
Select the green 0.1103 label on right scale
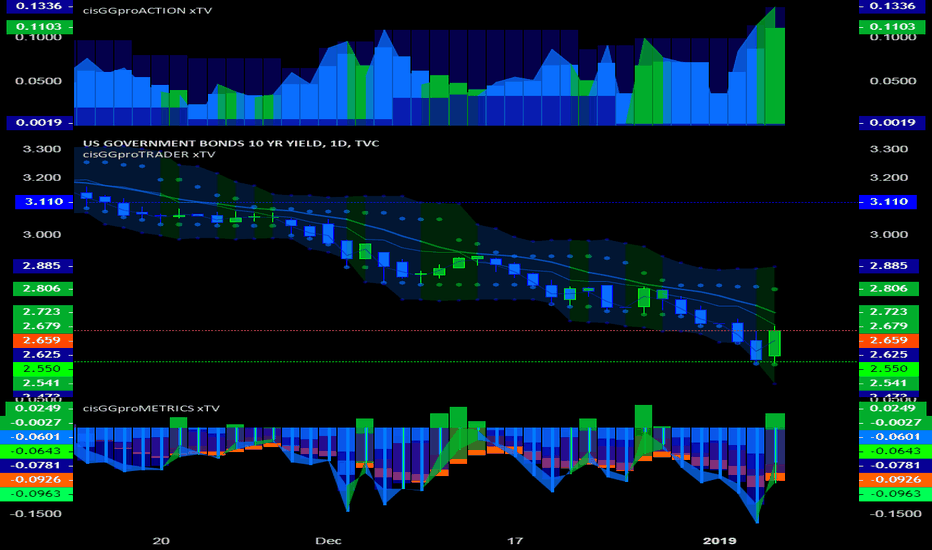(892, 26)
